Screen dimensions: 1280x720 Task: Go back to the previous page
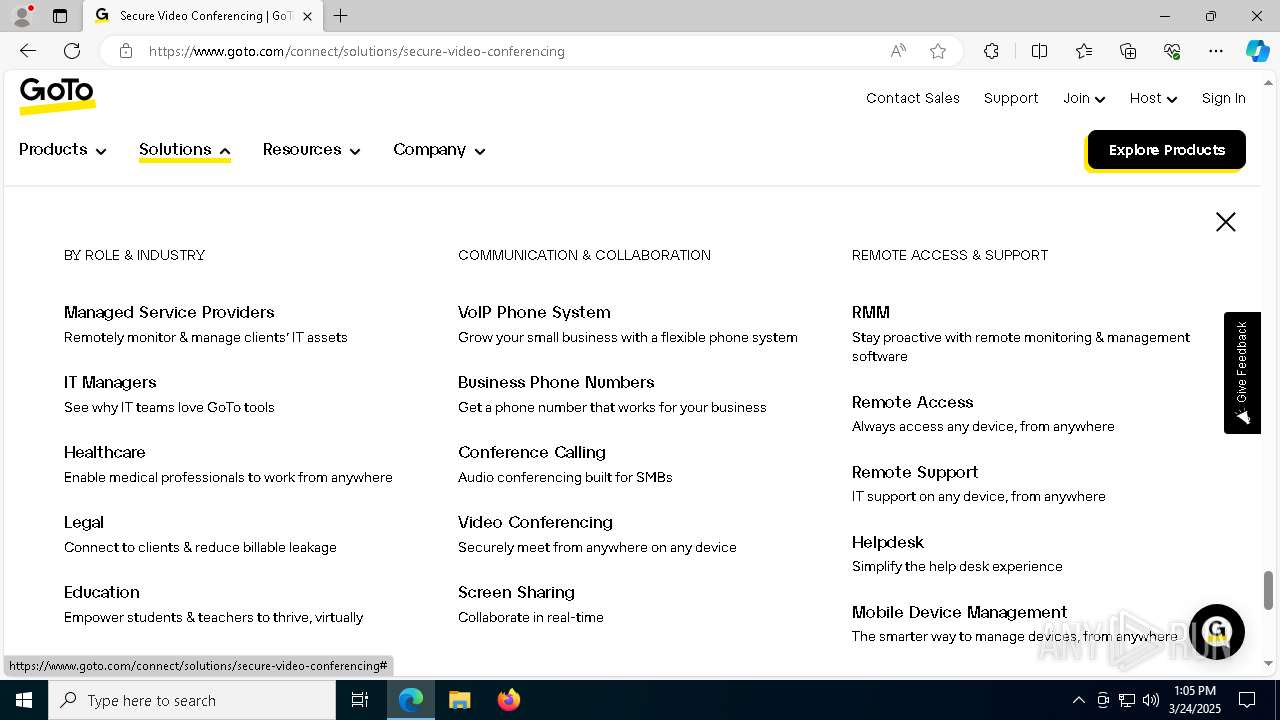(x=28, y=51)
